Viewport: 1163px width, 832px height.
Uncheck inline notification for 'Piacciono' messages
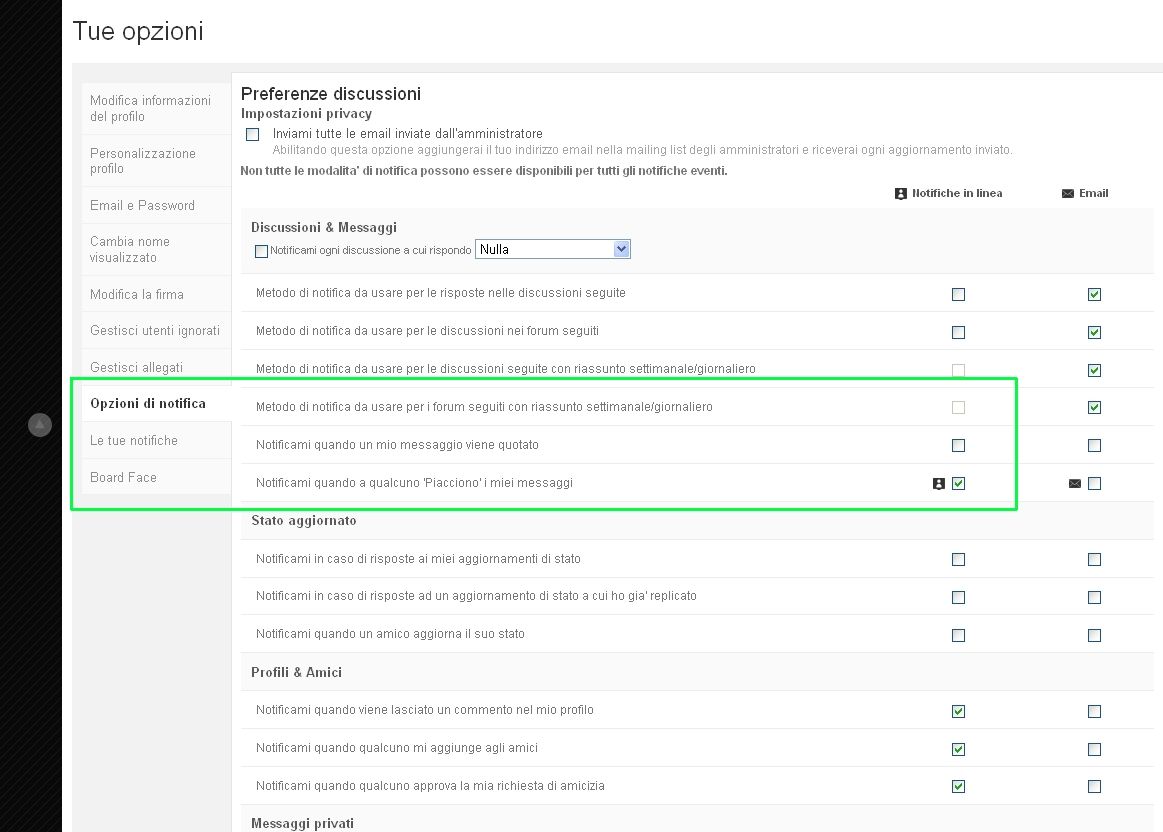959,484
